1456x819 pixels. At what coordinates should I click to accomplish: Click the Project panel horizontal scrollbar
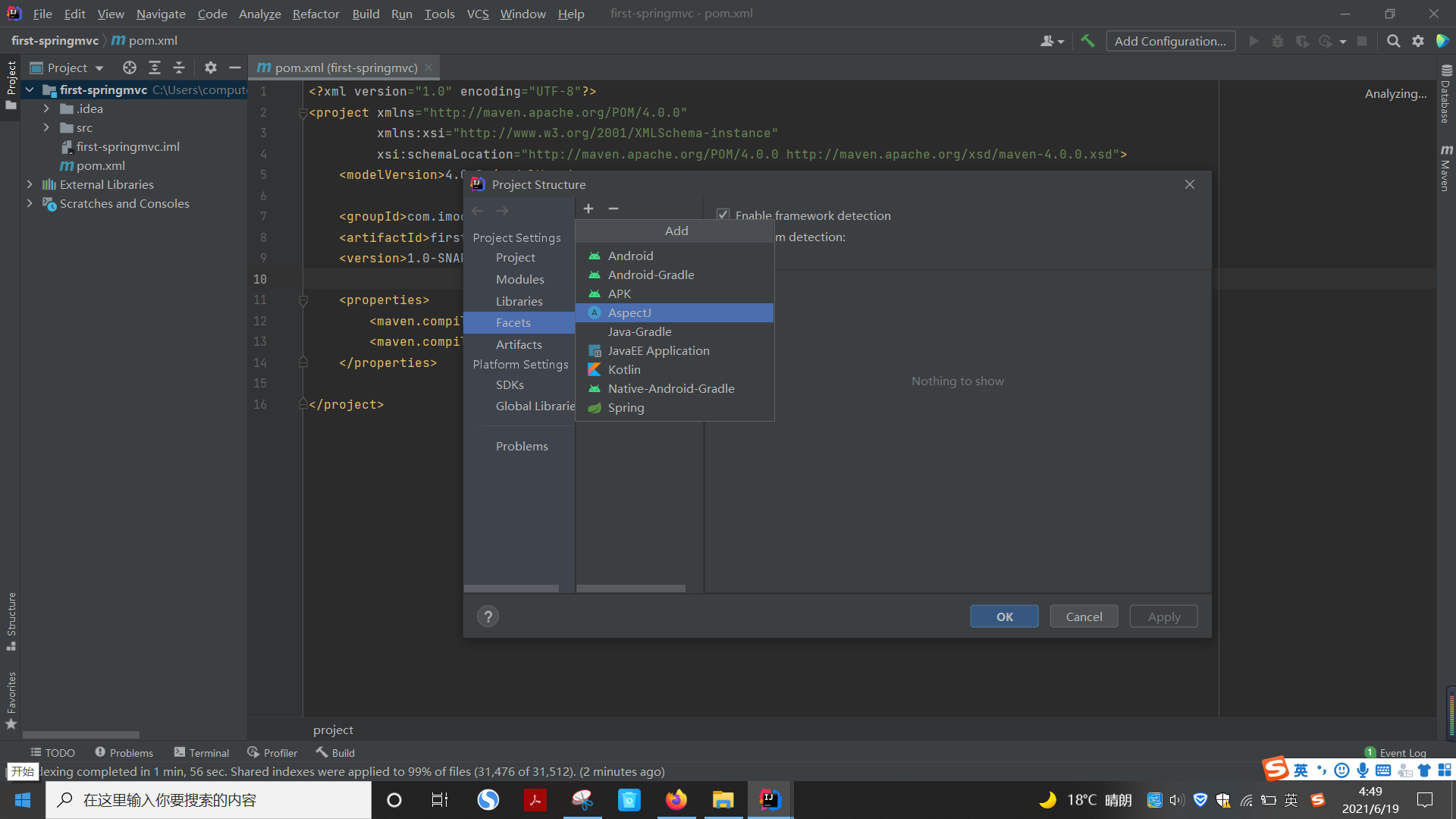coord(81,735)
